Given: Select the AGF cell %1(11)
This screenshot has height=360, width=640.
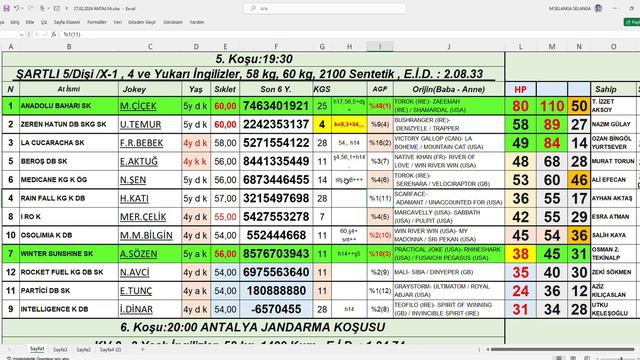Looking at the screenshot, I should [380, 198].
